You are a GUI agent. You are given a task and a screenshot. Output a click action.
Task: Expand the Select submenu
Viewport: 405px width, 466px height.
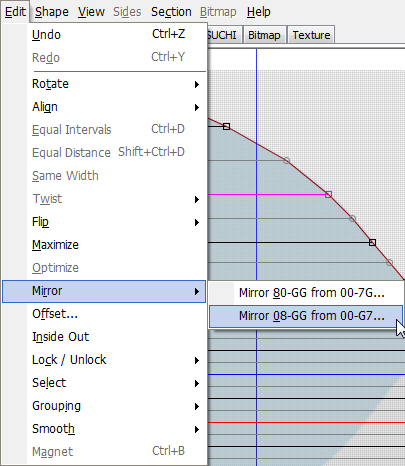tap(104, 383)
